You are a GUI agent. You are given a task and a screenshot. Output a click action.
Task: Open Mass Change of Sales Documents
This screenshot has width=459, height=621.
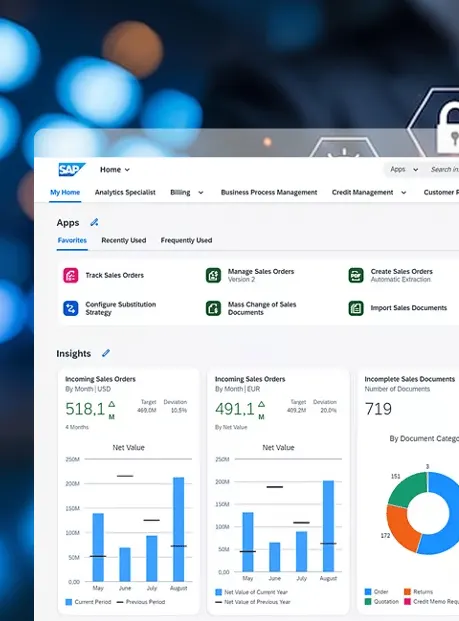[262, 308]
